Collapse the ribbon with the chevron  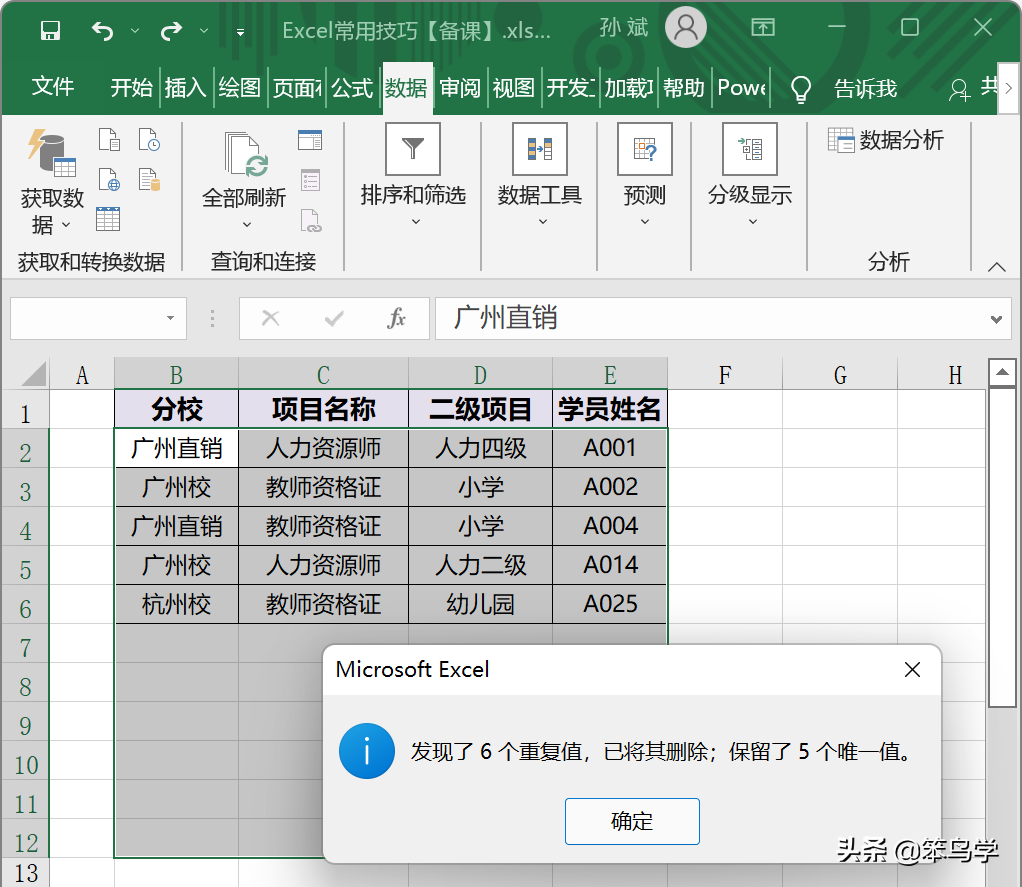(x=996, y=267)
